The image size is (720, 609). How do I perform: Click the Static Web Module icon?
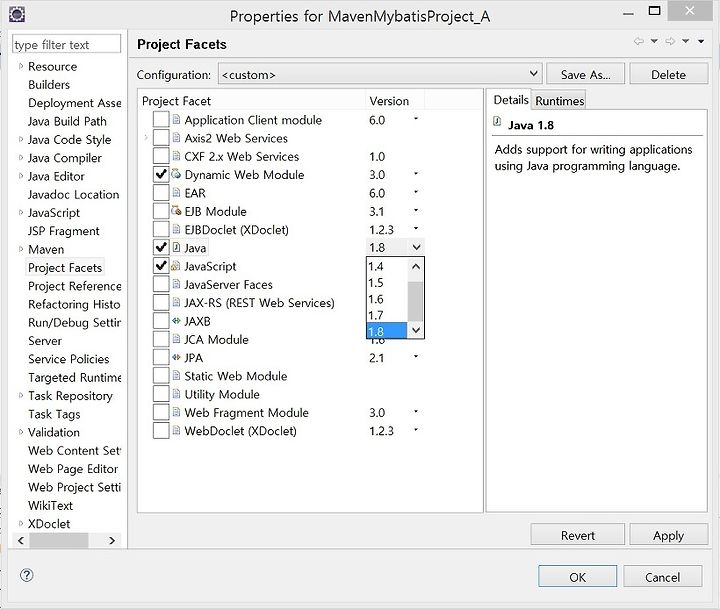(176, 376)
